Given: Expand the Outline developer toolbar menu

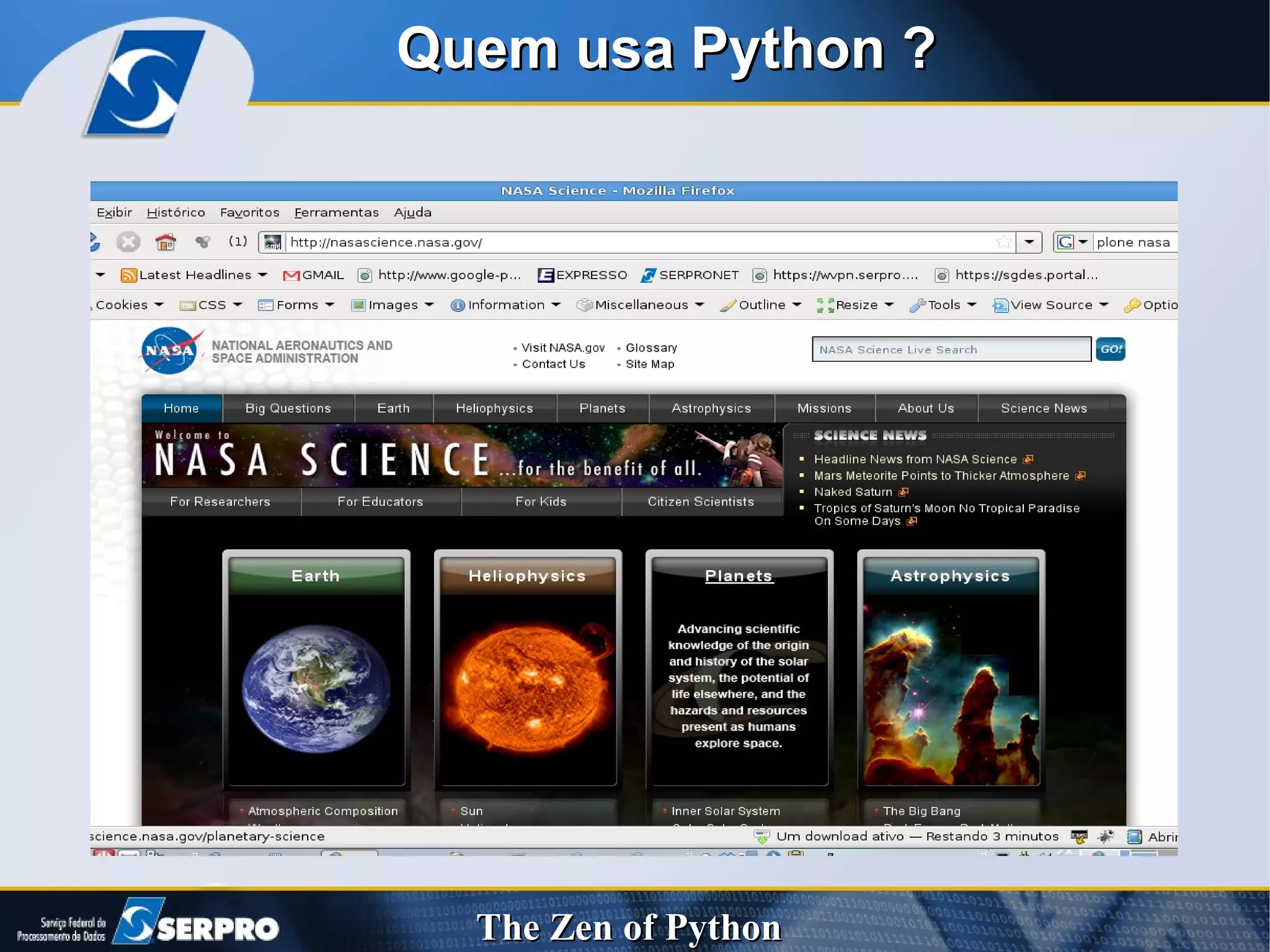Looking at the screenshot, I should 761,305.
